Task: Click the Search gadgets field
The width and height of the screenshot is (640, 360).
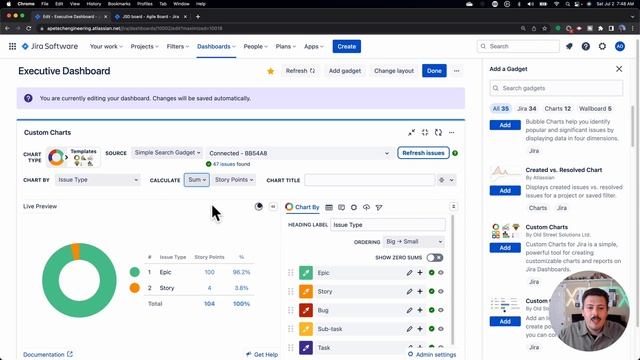Action: pyautogui.click(x=556, y=88)
